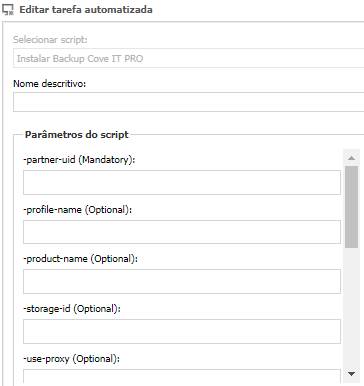This screenshot has height=386, width=364.
Task: Click the -partner-uid (Mandatory) label
Action: tap(79, 160)
